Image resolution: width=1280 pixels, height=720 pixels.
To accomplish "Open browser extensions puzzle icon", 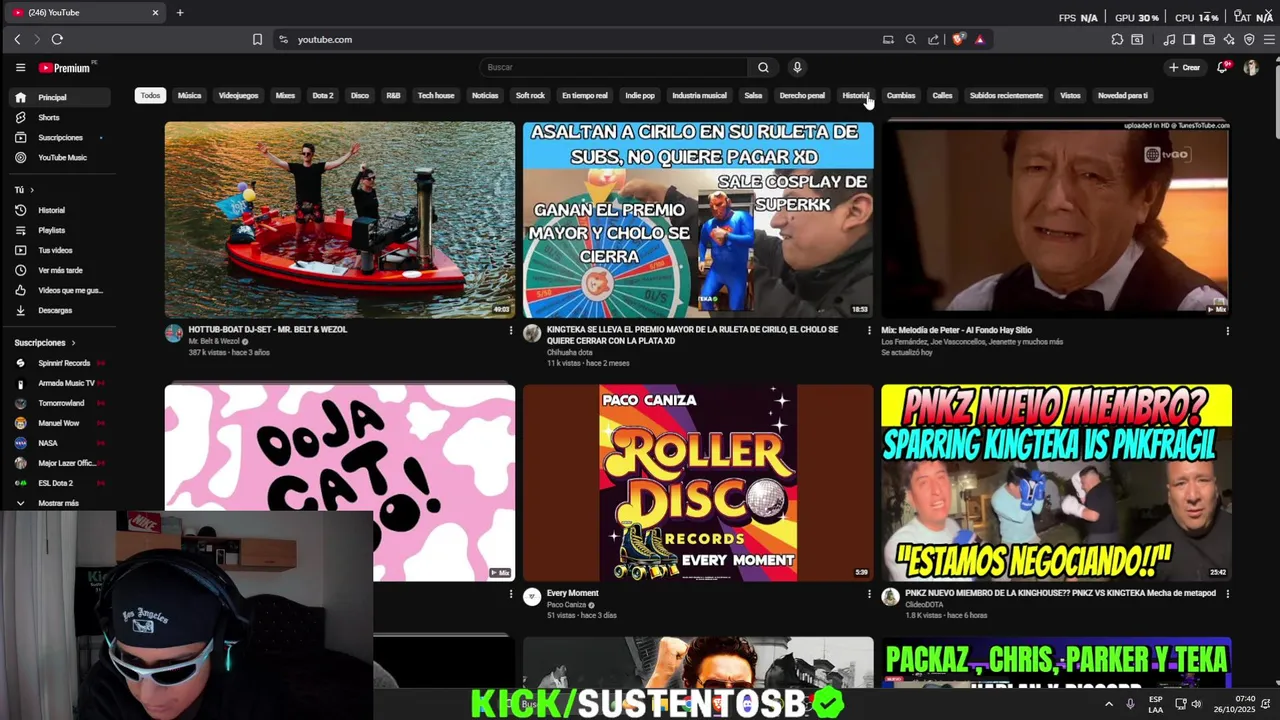I will (1117, 39).
